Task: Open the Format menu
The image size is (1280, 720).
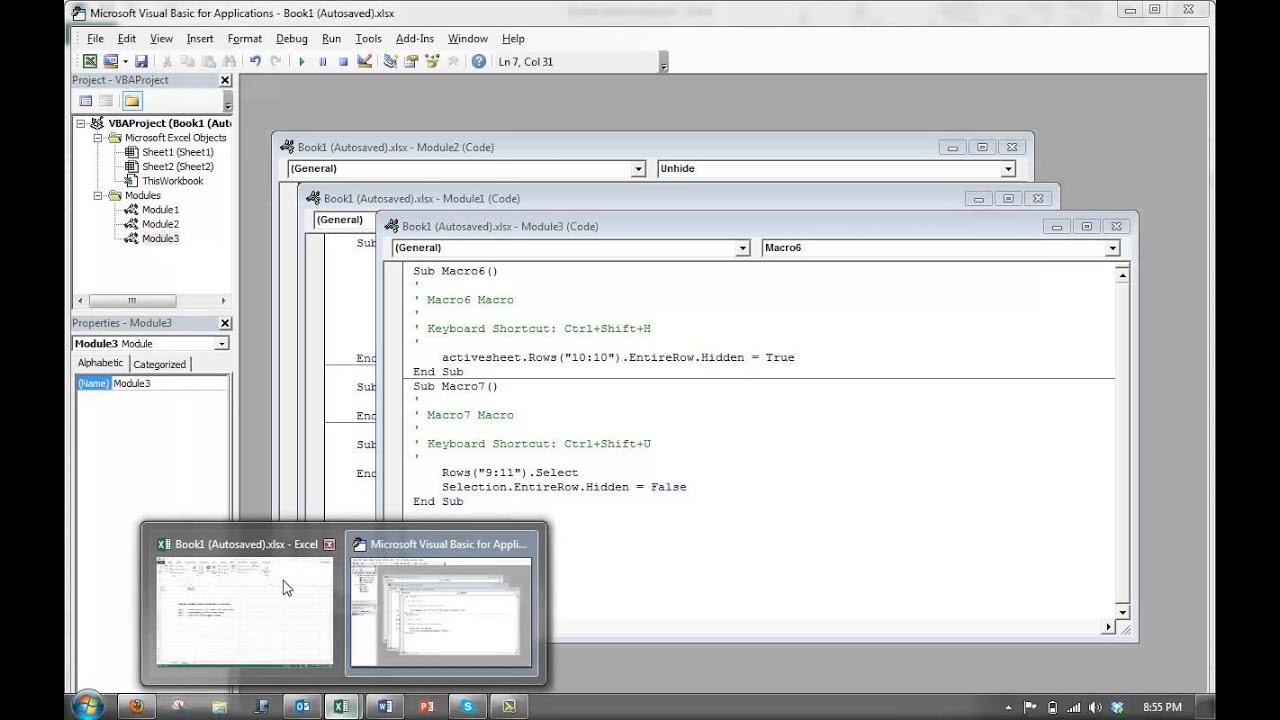Action: (245, 39)
